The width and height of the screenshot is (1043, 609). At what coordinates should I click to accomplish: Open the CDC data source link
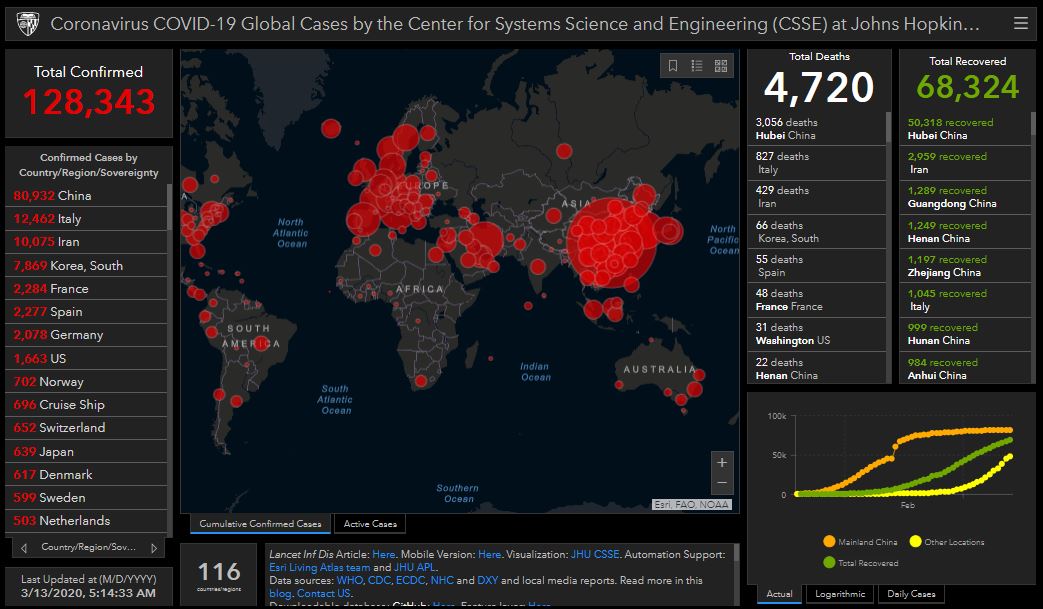click(379, 580)
